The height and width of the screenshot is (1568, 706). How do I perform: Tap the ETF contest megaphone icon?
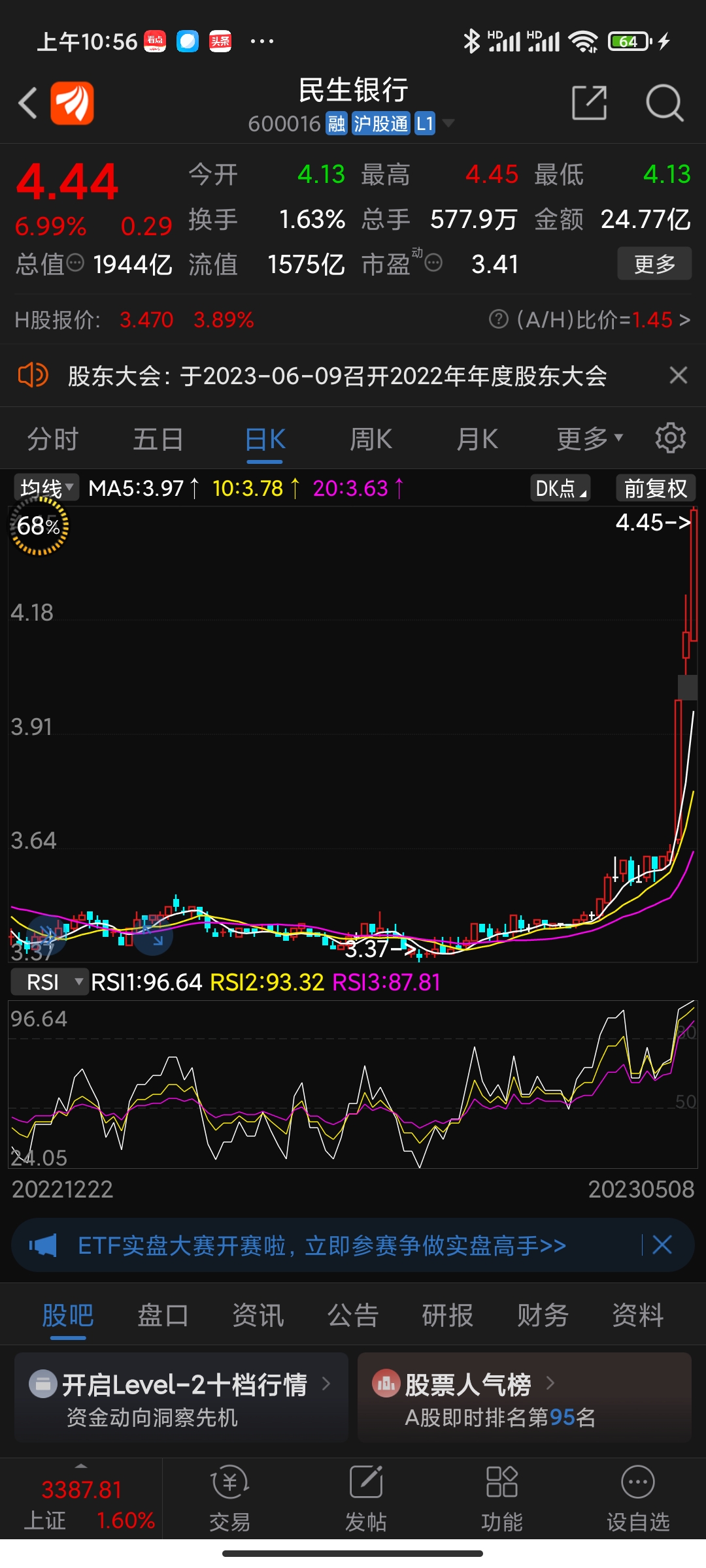[x=43, y=1245]
